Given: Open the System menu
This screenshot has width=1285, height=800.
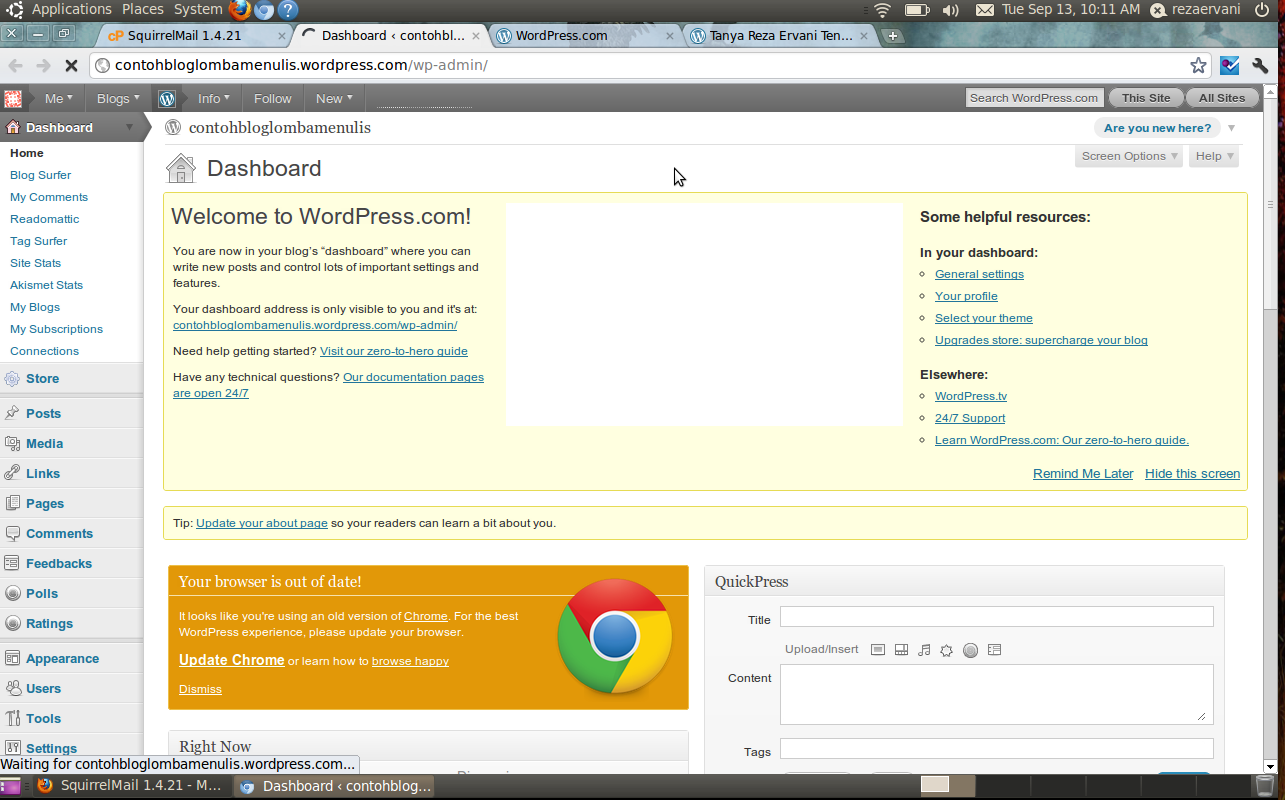Looking at the screenshot, I should coord(198,9).
